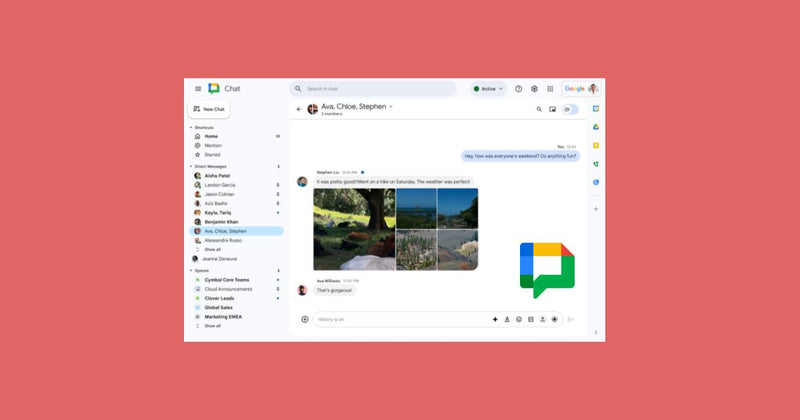Image resolution: width=800 pixels, height=420 pixels.
Task: Get add-ons with the plus icon
Action: point(596,209)
